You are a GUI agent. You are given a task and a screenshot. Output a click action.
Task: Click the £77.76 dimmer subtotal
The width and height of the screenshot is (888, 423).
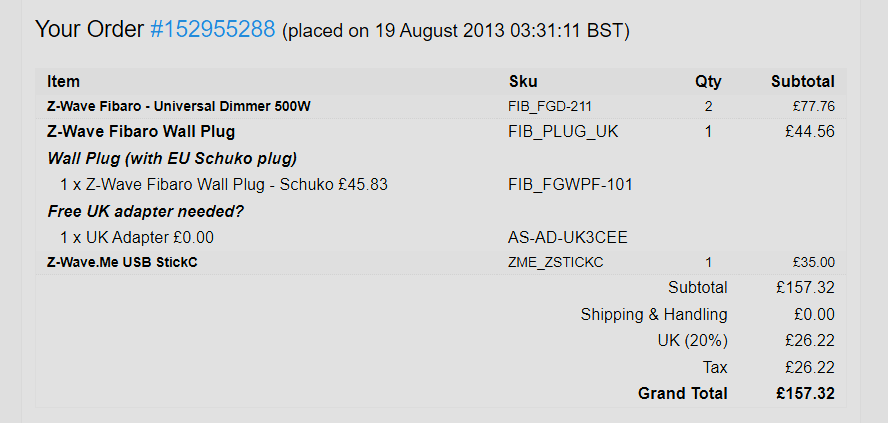[816, 105]
